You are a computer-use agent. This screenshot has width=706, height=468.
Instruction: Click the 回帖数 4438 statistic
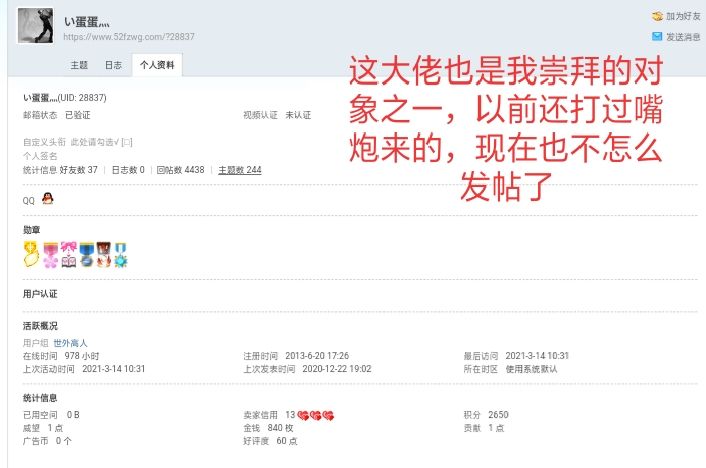tap(180, 170)
